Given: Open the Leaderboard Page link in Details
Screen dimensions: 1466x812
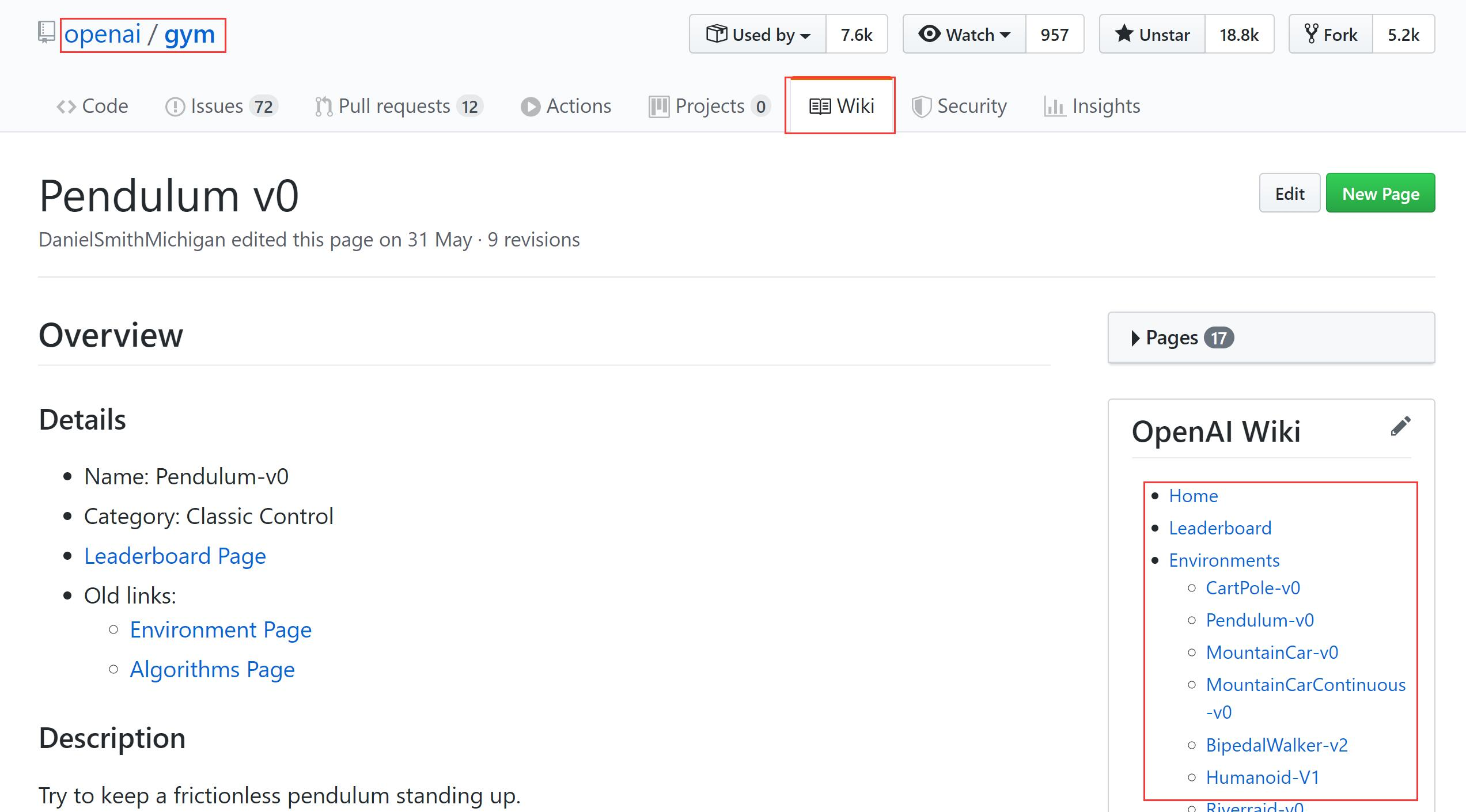Looking at the screenshot, I should point(175,556).
